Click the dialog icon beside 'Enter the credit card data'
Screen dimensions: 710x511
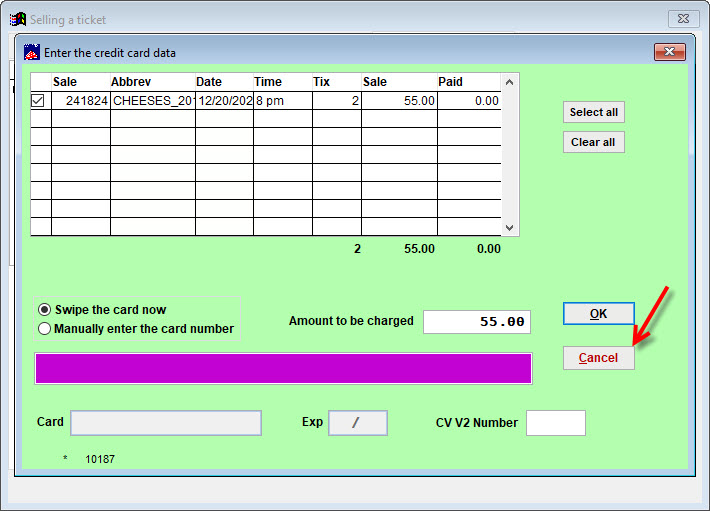(x=32, y=52)
